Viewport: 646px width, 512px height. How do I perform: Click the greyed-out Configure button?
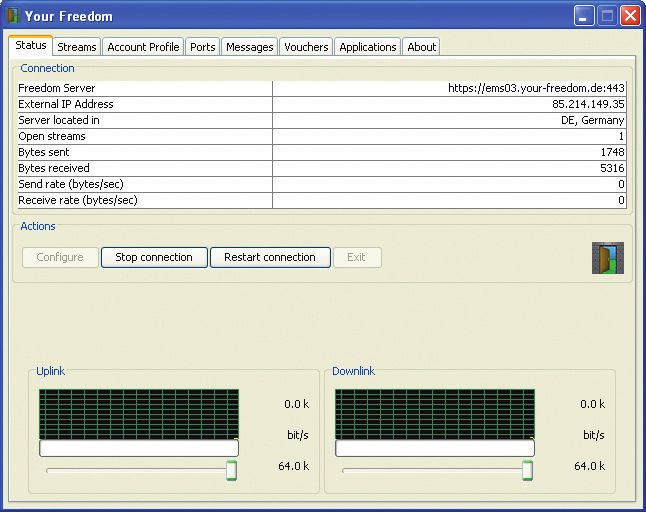tap(60, 257)
